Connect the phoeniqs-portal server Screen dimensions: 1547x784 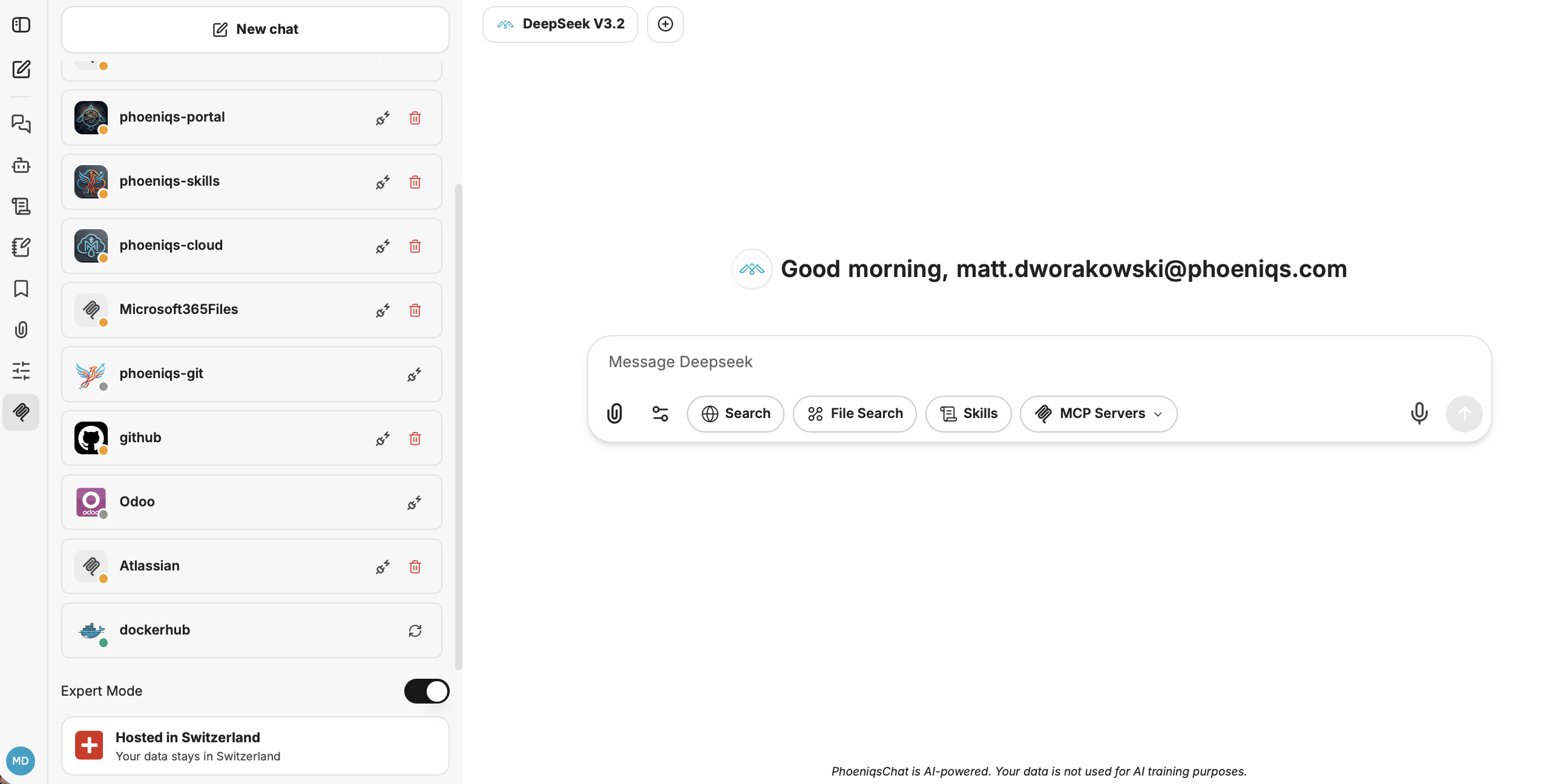click(x=383, y=118)
